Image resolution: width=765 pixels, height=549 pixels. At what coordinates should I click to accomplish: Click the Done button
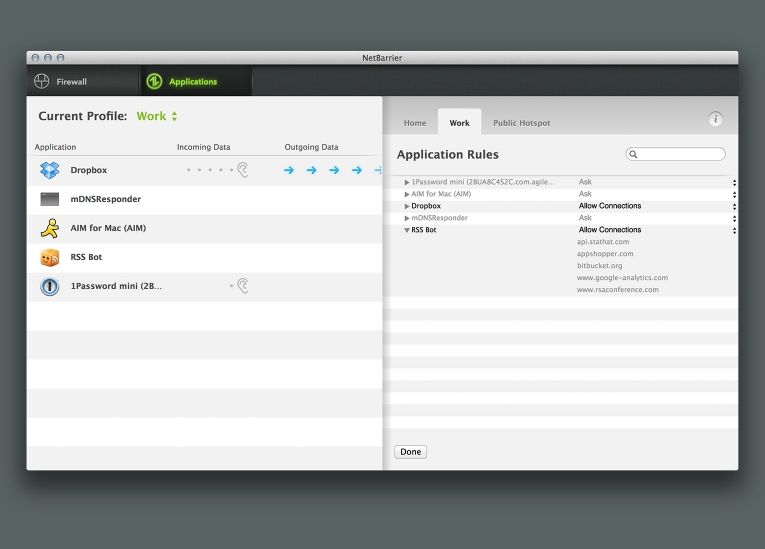coord(410,452)
